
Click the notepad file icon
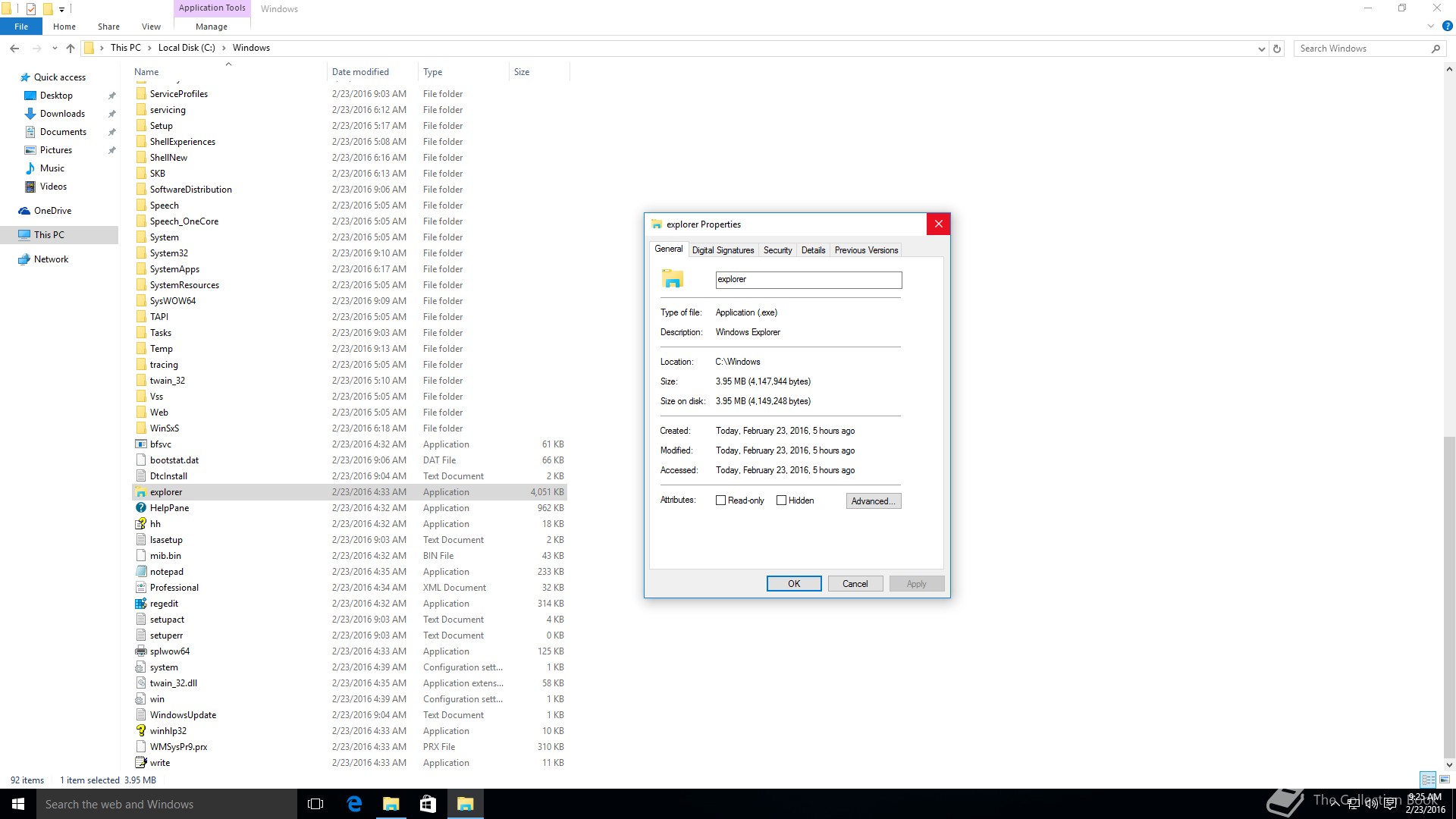[141, 572]
